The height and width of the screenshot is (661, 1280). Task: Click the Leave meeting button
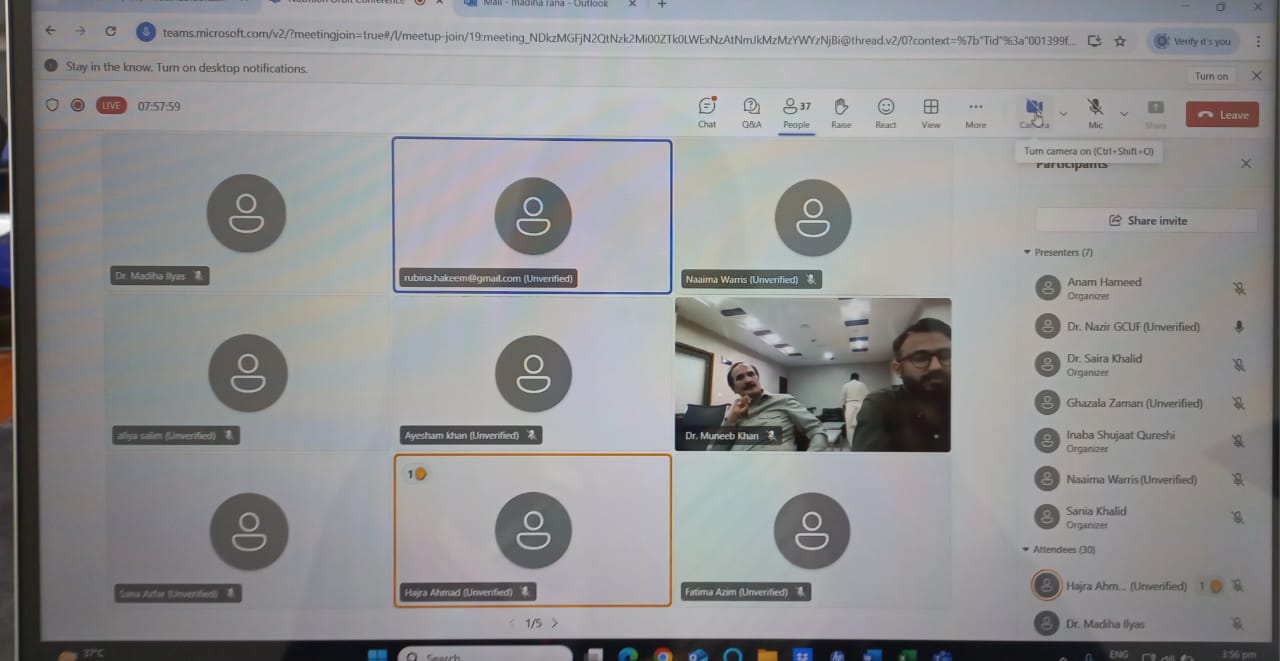click(x=1222, y=114)
